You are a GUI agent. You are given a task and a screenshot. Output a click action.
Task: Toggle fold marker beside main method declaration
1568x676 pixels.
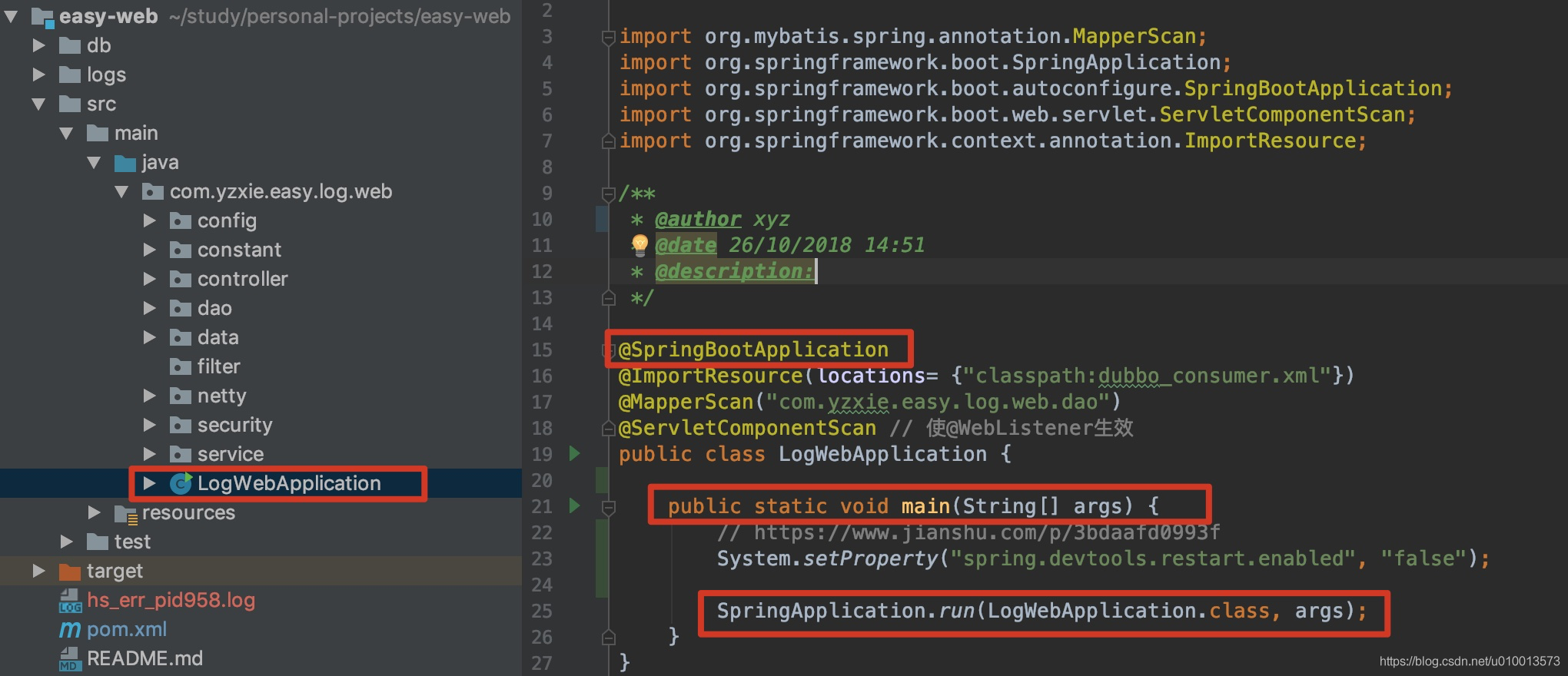(x=608, y=507)
